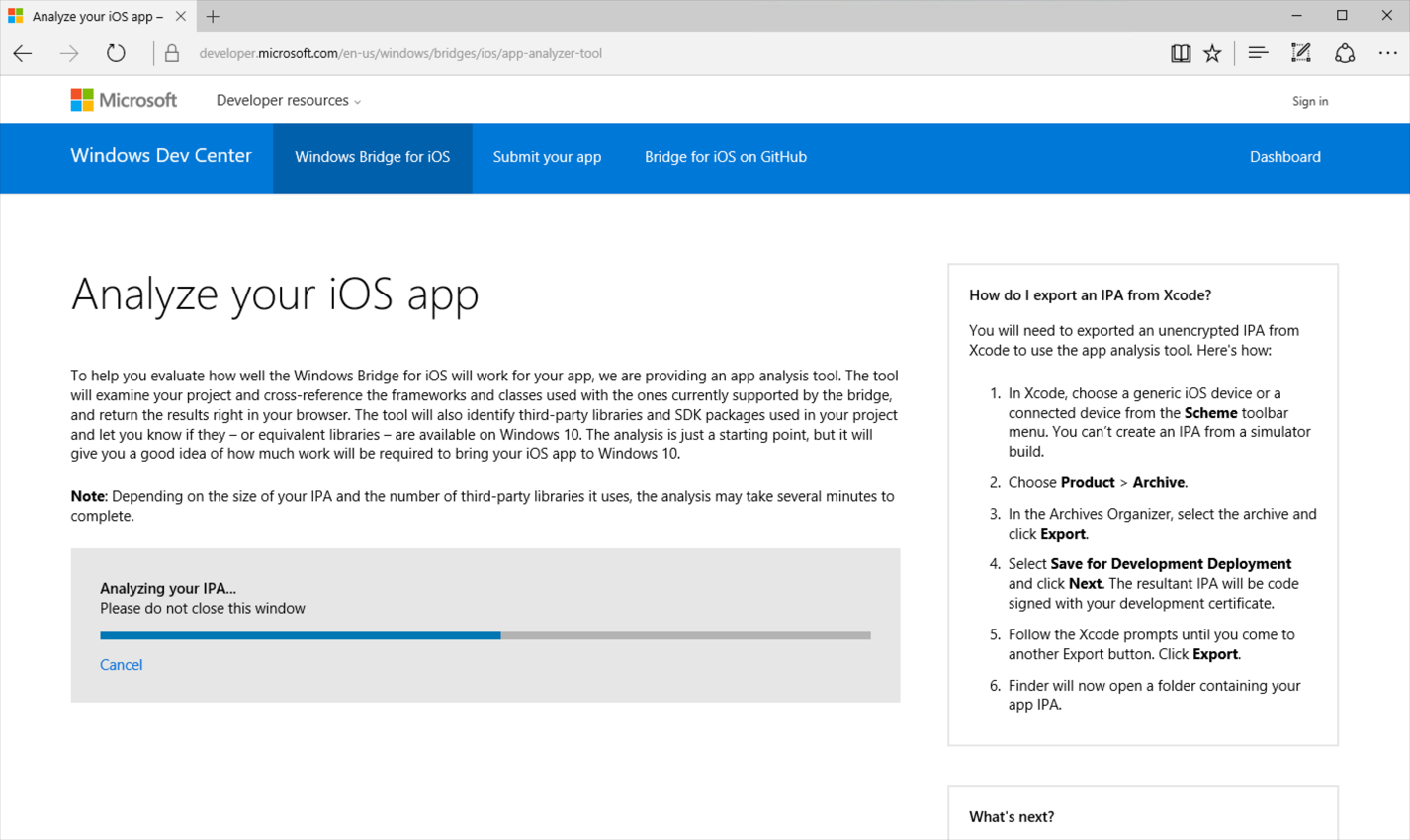
Task: Open Windows Dev Center home link
Action: pyautogui.click(x=161, y=156)
